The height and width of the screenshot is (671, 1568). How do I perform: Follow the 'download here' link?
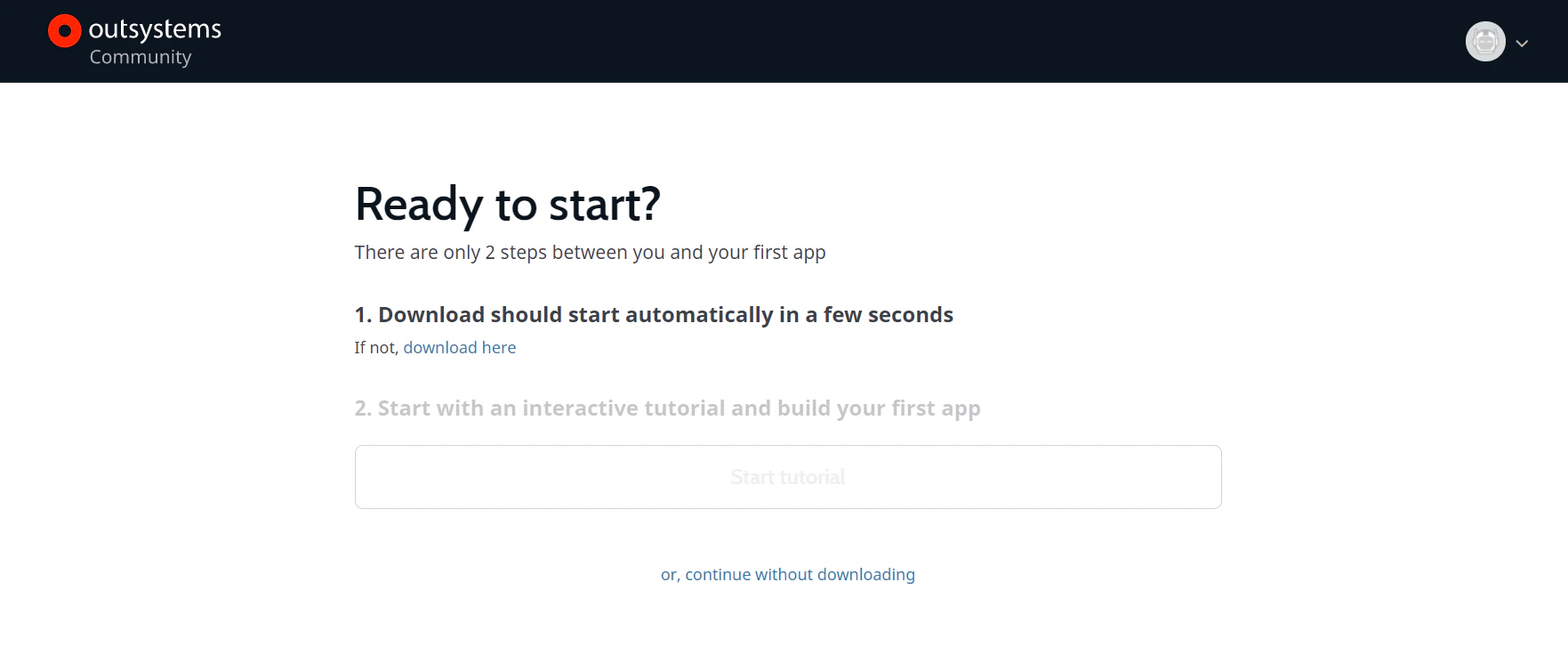point(460,348)
